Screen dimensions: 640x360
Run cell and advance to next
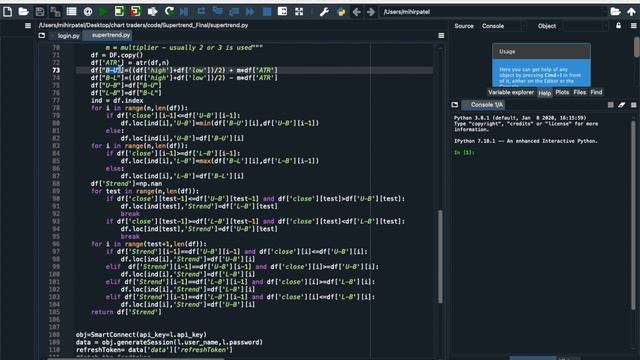click(136, 12)
